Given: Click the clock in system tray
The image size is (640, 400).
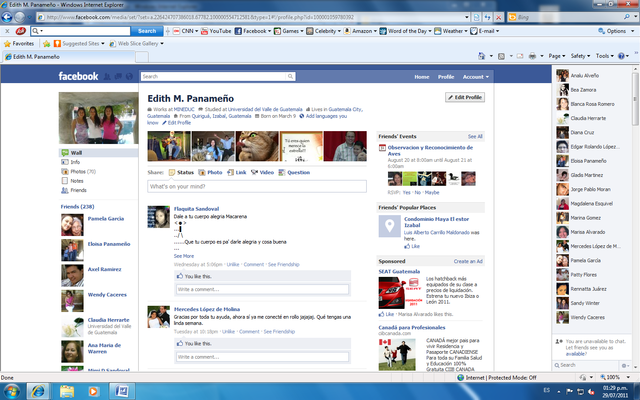Looking at the screenshot, I should (615, 391).
